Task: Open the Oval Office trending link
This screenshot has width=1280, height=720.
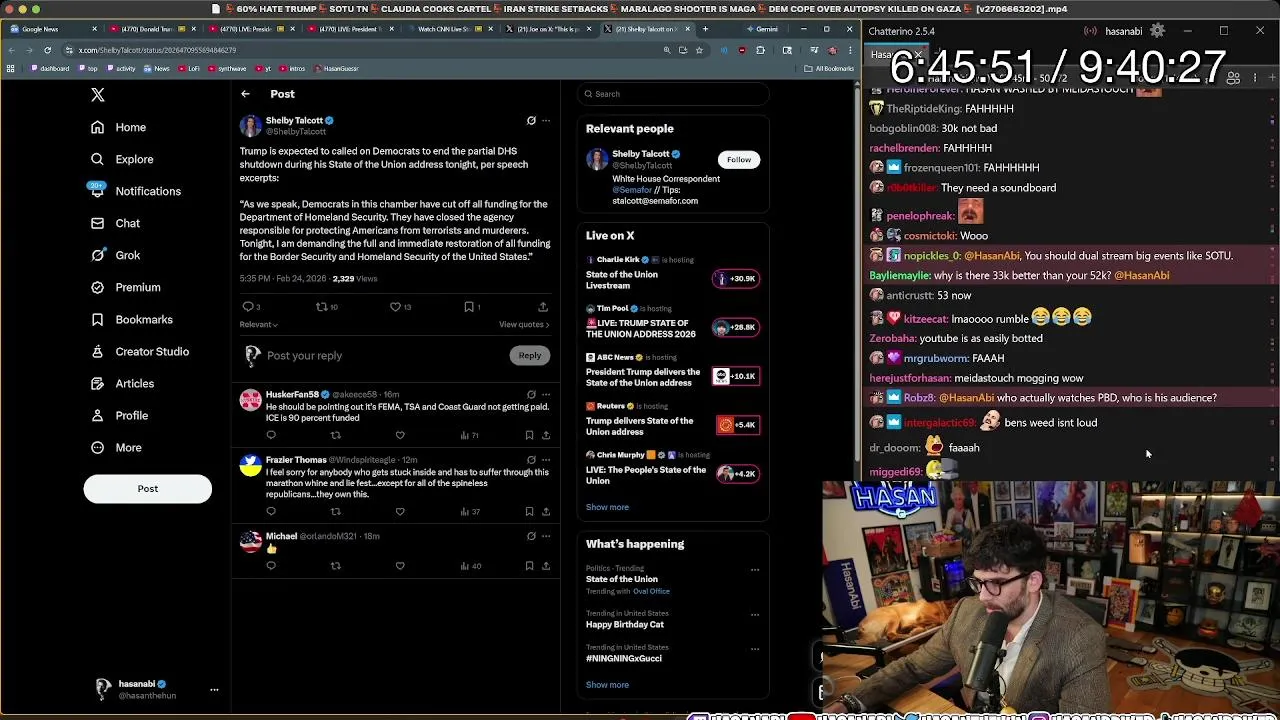Action: 651,591
